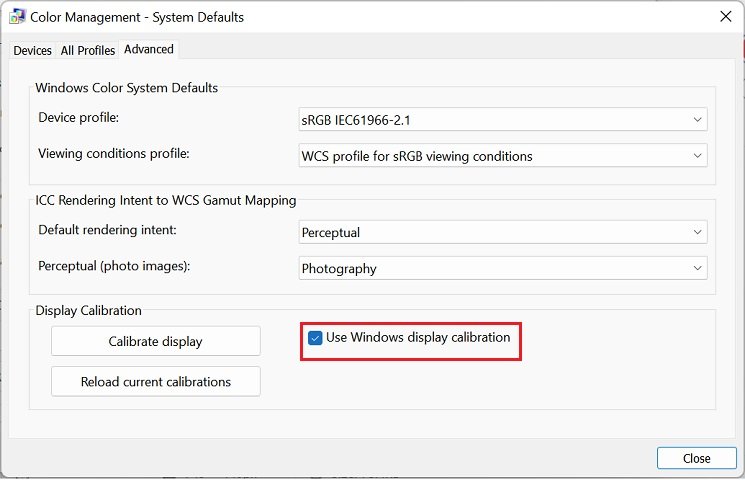
Task: Click the Perceptual photo images chevron arrow
Action: (x=696, y=268)
